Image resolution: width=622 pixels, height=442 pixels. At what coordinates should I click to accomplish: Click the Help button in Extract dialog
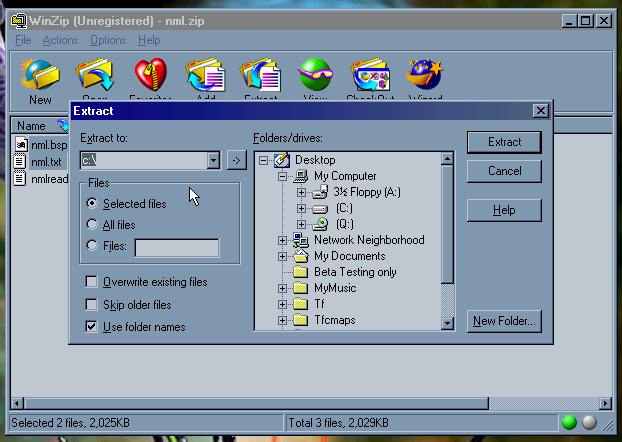coord(504,210)
